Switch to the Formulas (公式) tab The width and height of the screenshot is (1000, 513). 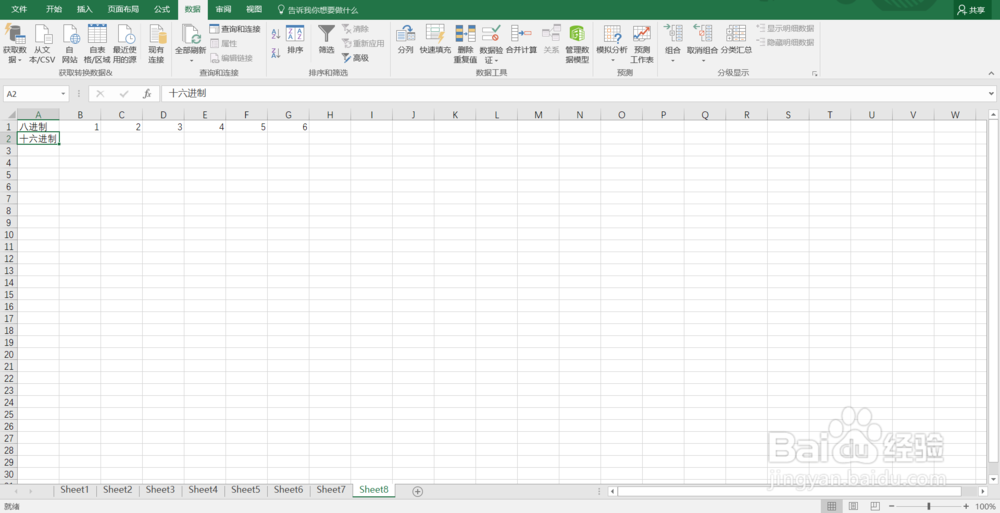[x=162, y=10]
